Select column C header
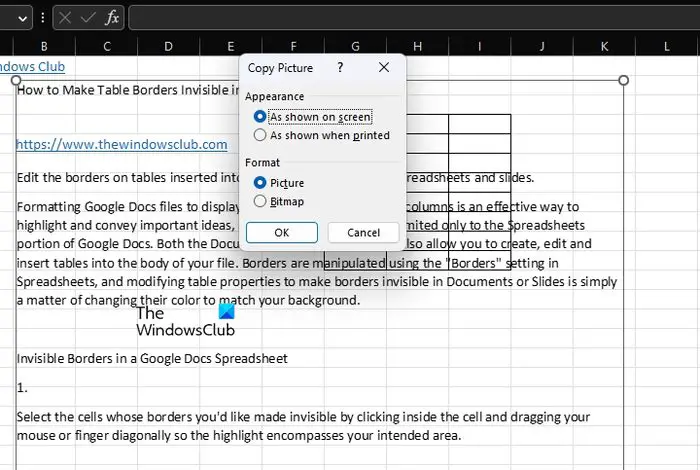The width and height of the screenshot is (700, 470). coord(107,46)
